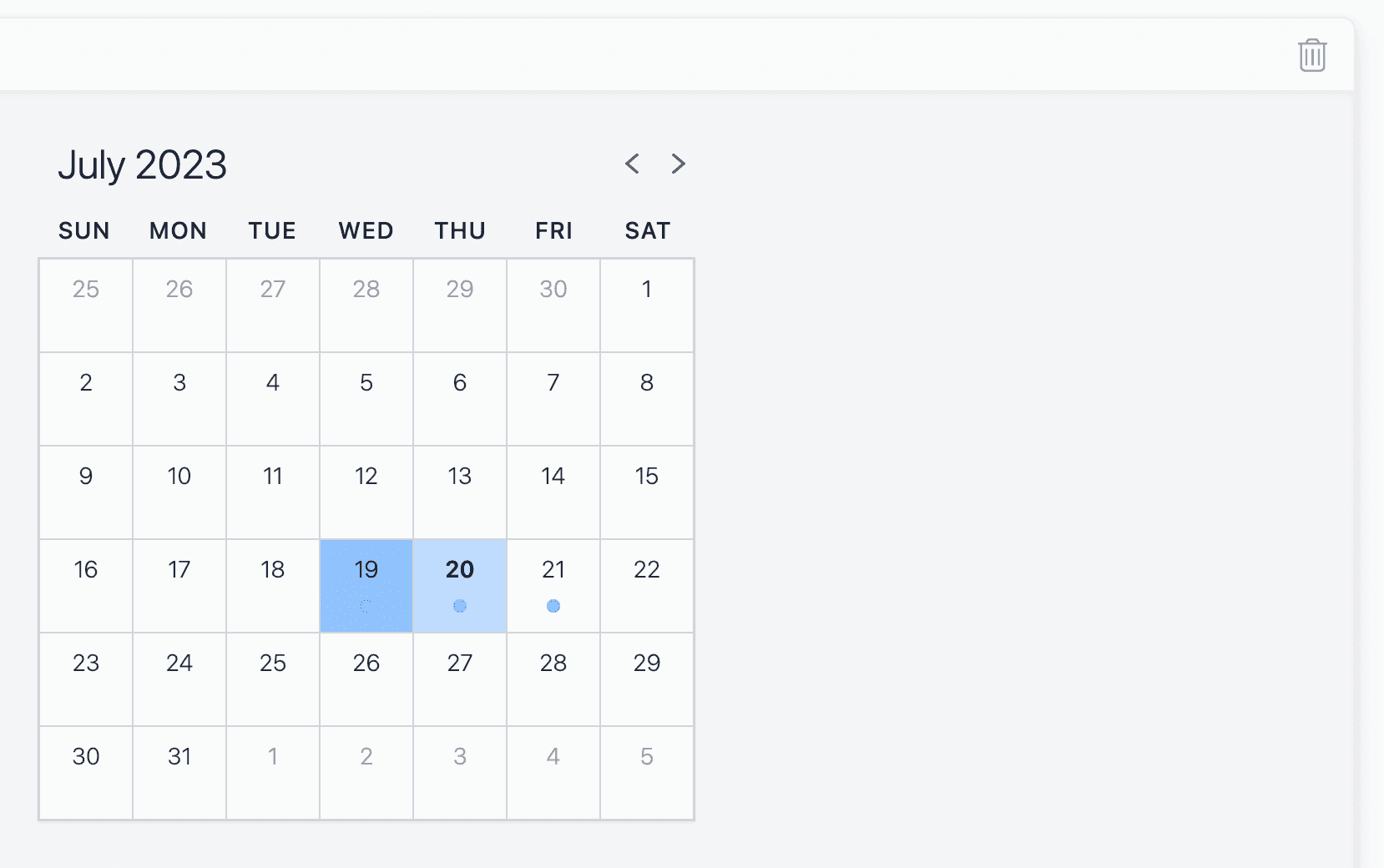Go to the previous month
The height and width of the screenshot is (868, 1384).
tap(633, 164)
